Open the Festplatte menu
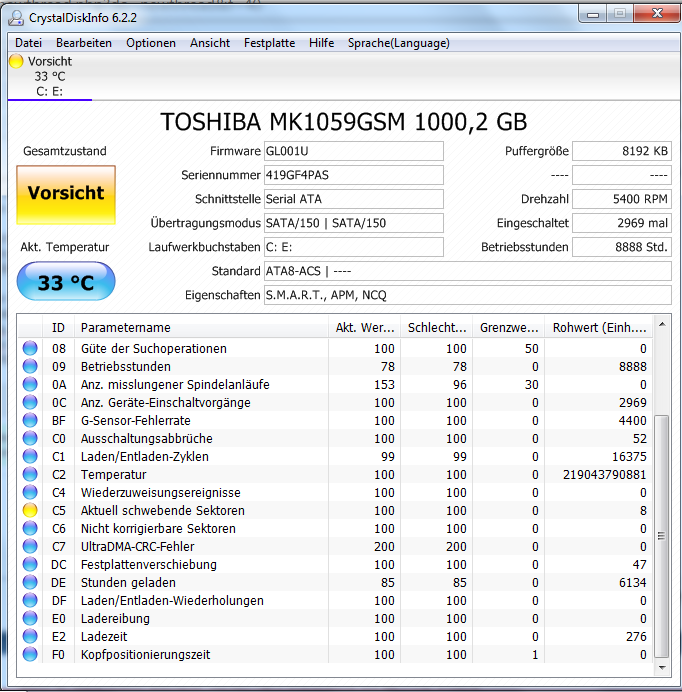Viewport: 682px width, 692px height. tap(269, 43)
